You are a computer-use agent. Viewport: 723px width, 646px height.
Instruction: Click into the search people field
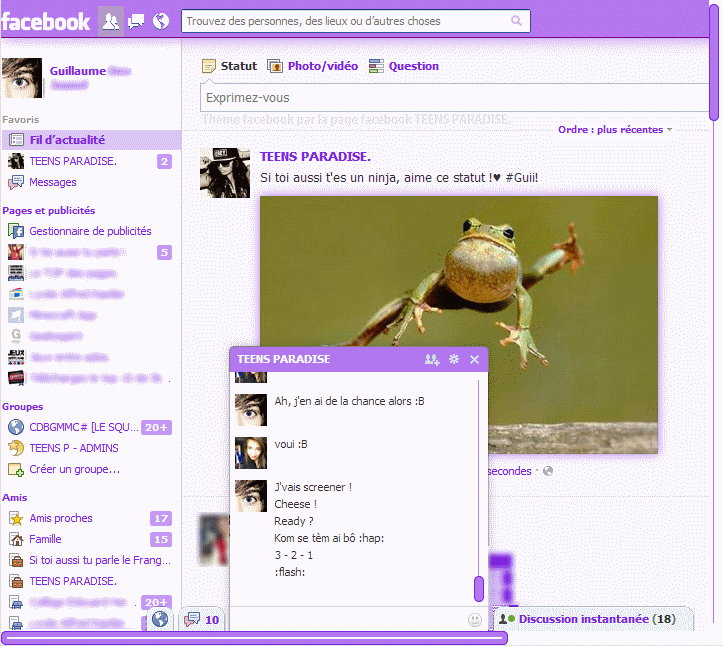pyautogui.click(x=355, y=21)
